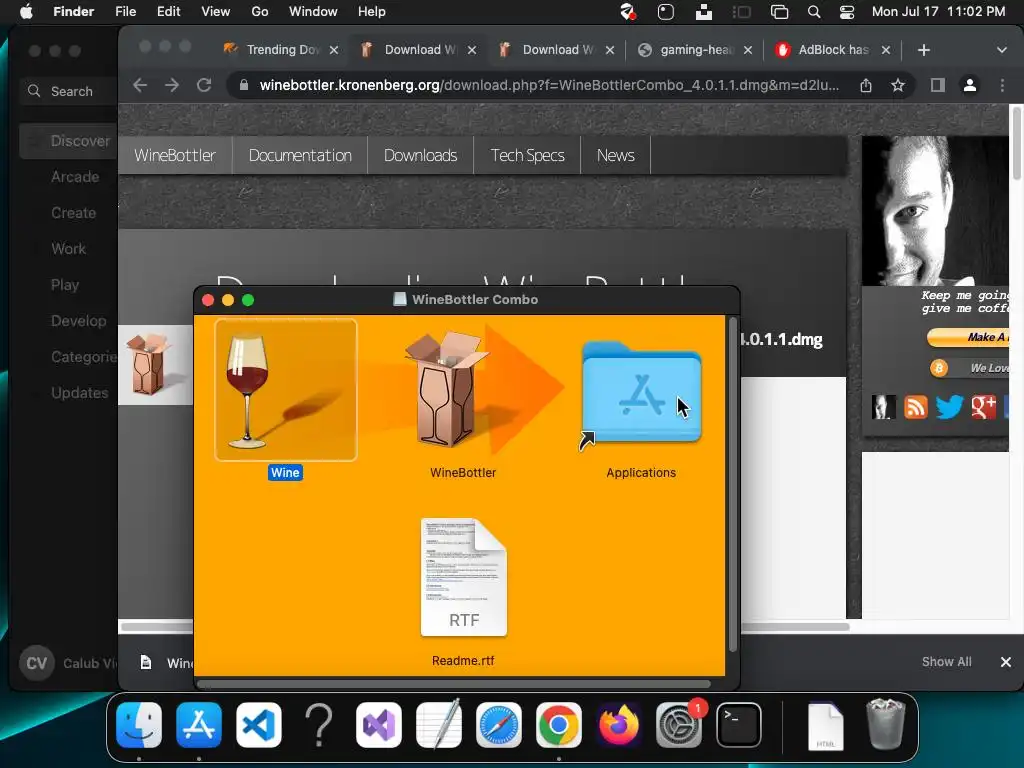Open the Help menu in the menu bar
Screen dimensions: 1024x768
coord(372,12)
